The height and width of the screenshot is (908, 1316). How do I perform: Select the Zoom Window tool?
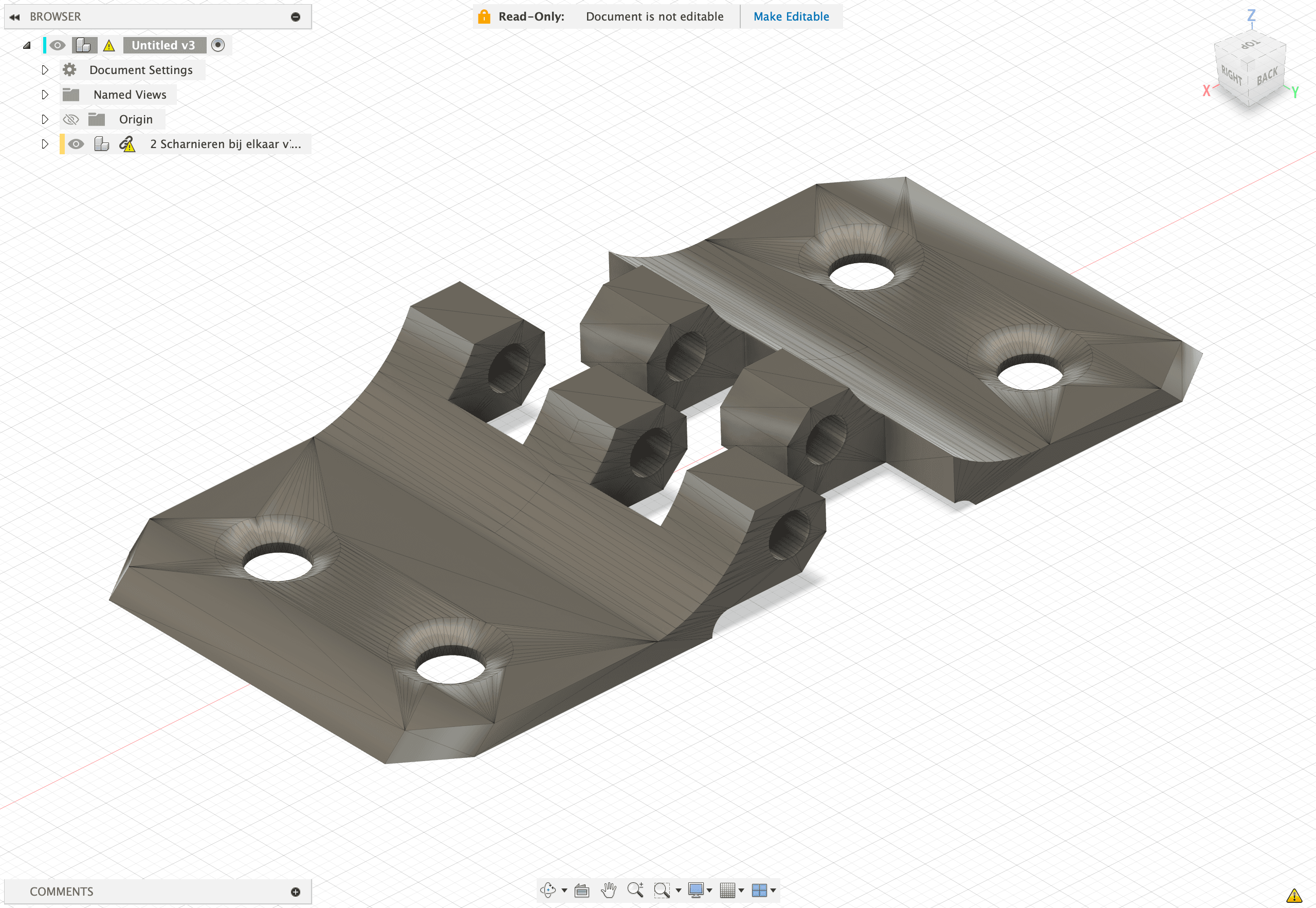tap(662, 890)
